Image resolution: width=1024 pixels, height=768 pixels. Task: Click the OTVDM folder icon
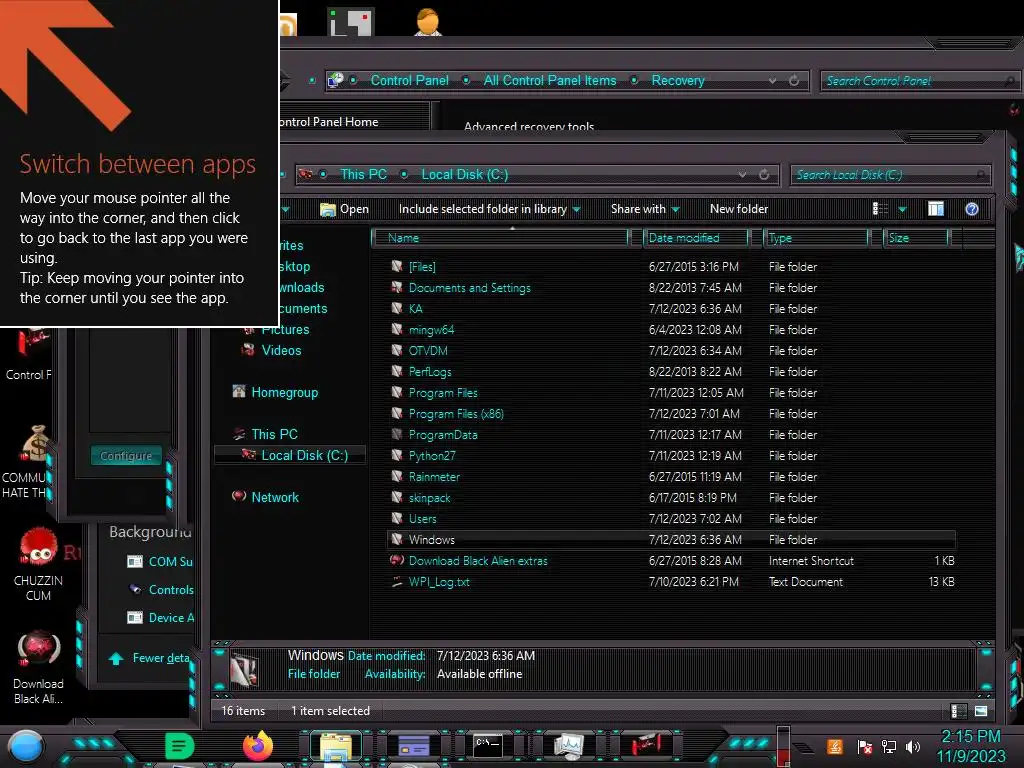(x=396, y=350)
